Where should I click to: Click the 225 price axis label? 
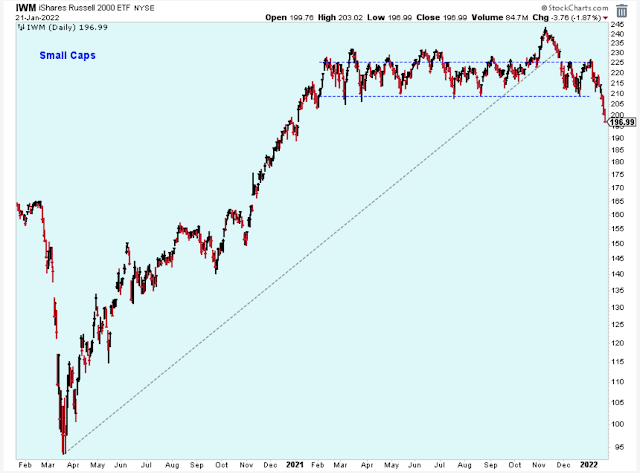617,62
